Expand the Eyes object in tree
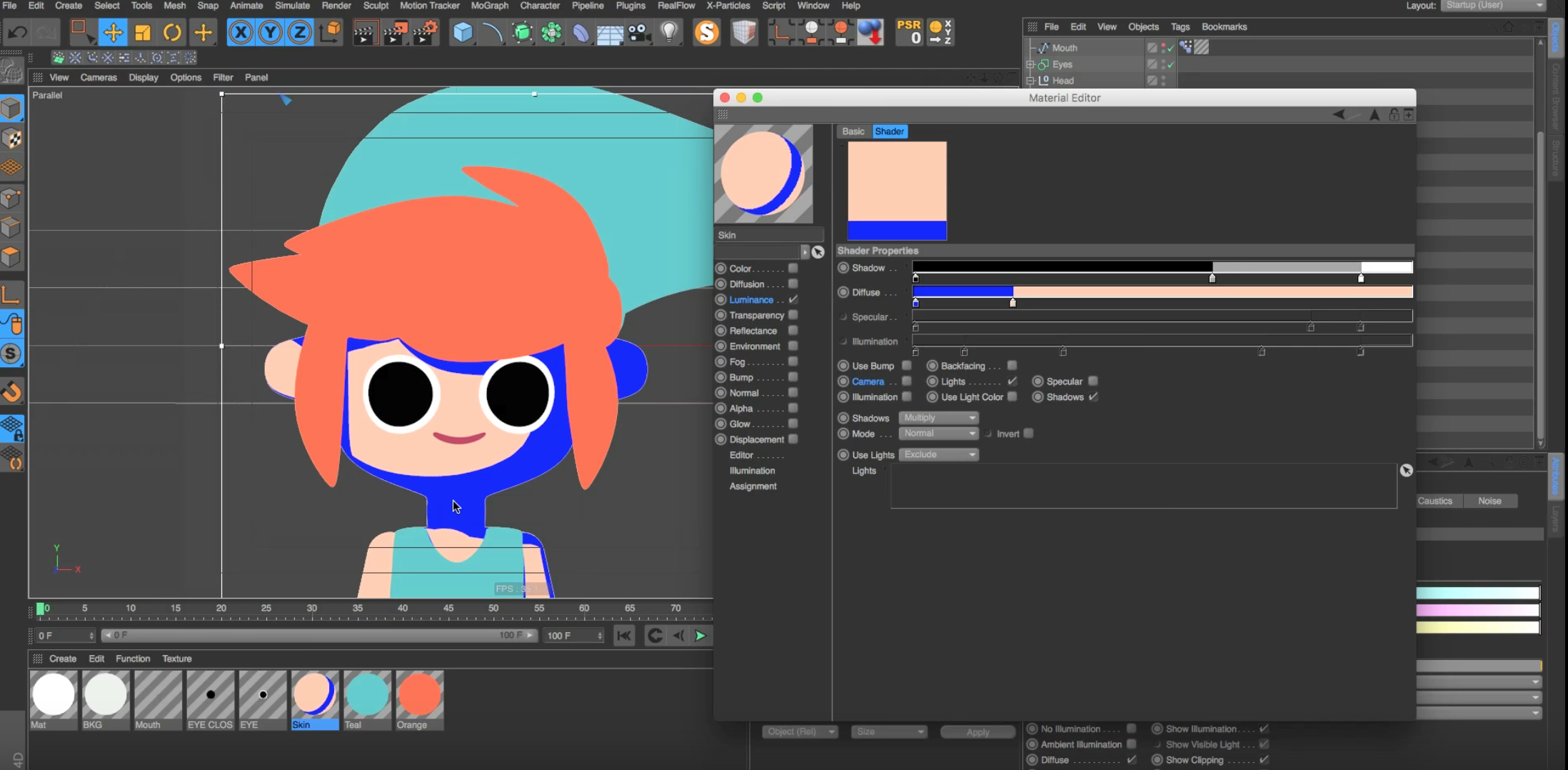The image size is (1568, 770). tap(1030, 64)
